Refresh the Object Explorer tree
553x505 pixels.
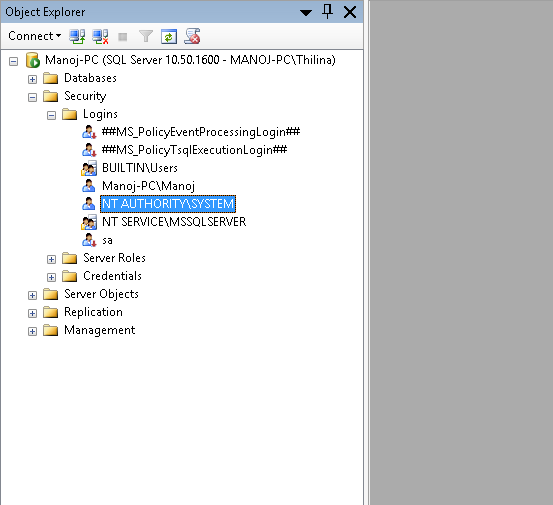click(169, 36)
